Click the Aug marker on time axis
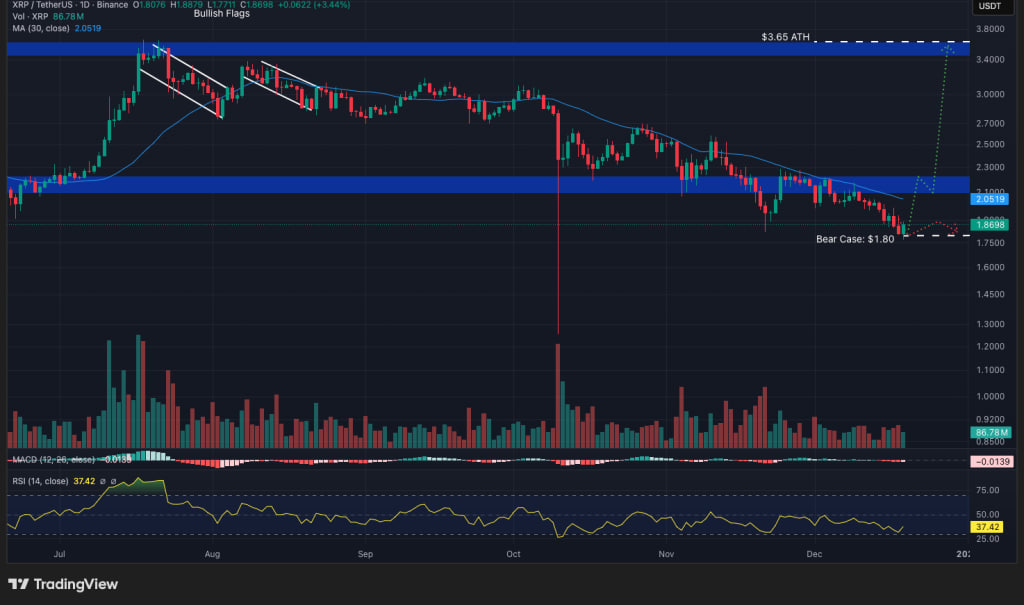This screenshot has width=1024, height=605. [211, 552]
